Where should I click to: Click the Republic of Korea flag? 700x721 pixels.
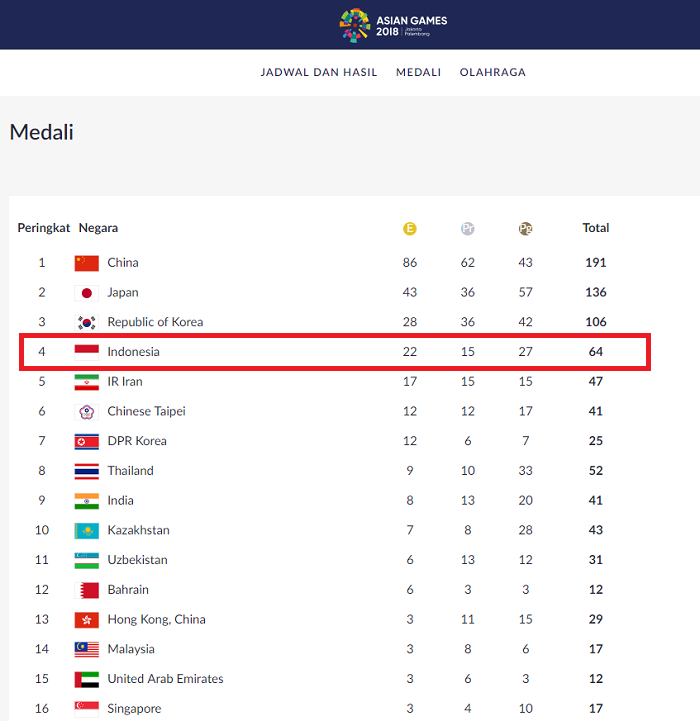tap(86, 323)
